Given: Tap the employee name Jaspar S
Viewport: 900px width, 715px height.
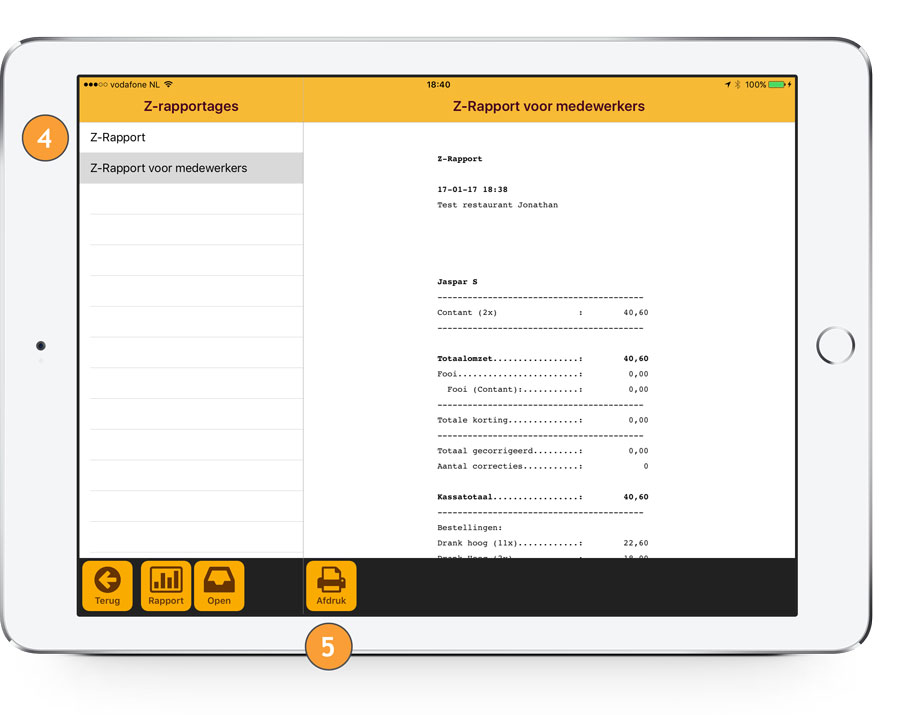Looking at the screenshot, I should (457, 282).
